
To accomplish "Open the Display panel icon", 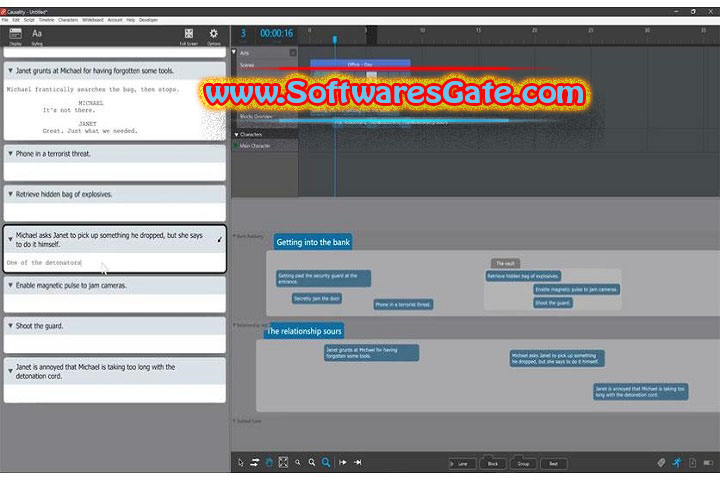I will click(x=15, y=35).
